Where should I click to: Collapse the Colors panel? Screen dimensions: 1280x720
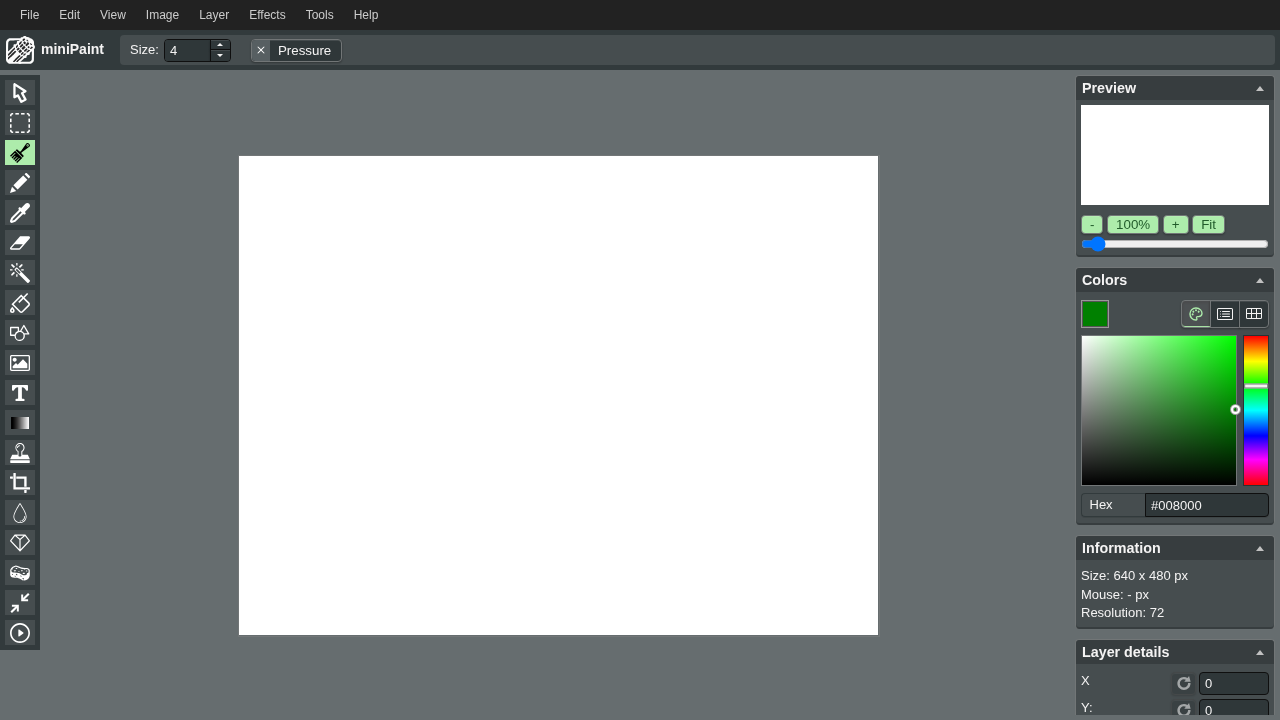[1260, 281]
